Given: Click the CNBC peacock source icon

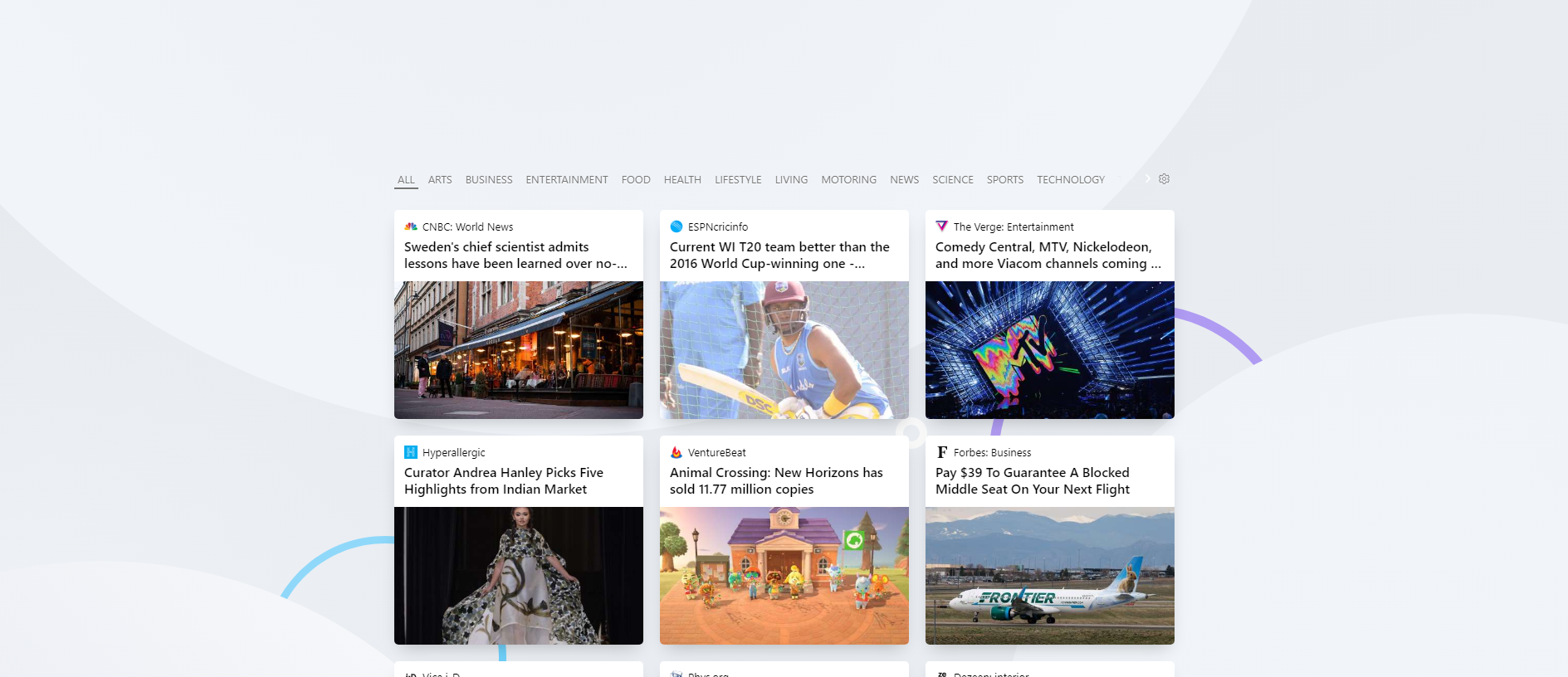Looking at the screenshot, I should 411,226.
